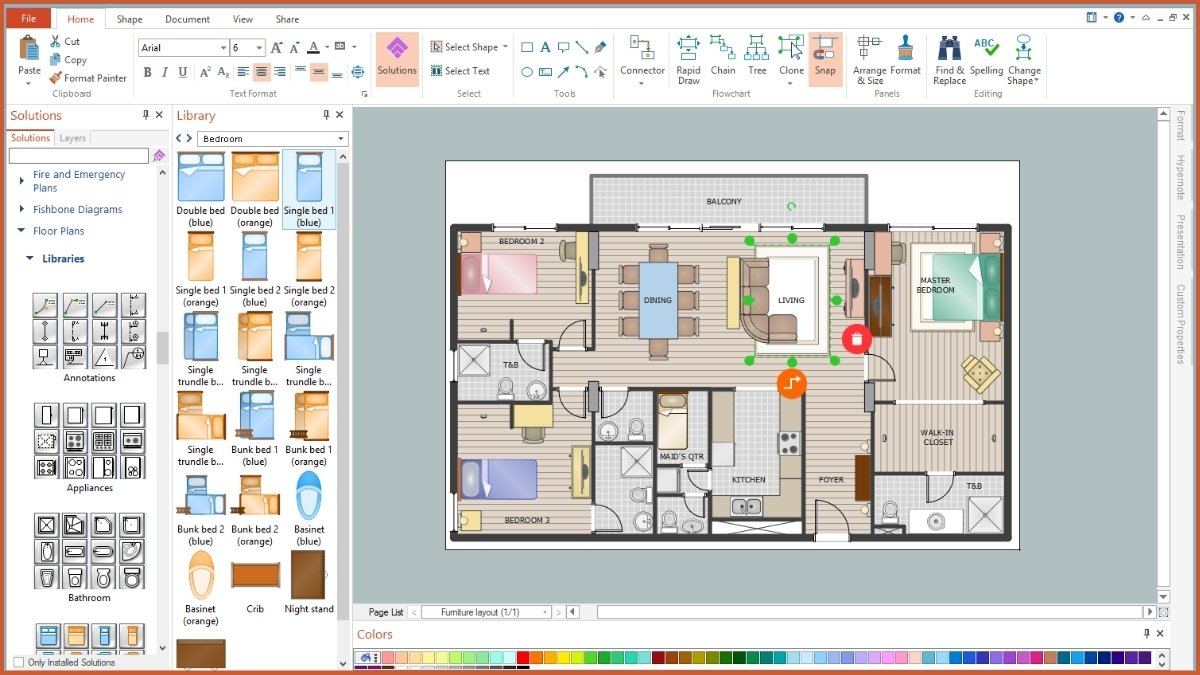Use the Clone tool
Screen dimensions: 1200x675
click(790, 58)
